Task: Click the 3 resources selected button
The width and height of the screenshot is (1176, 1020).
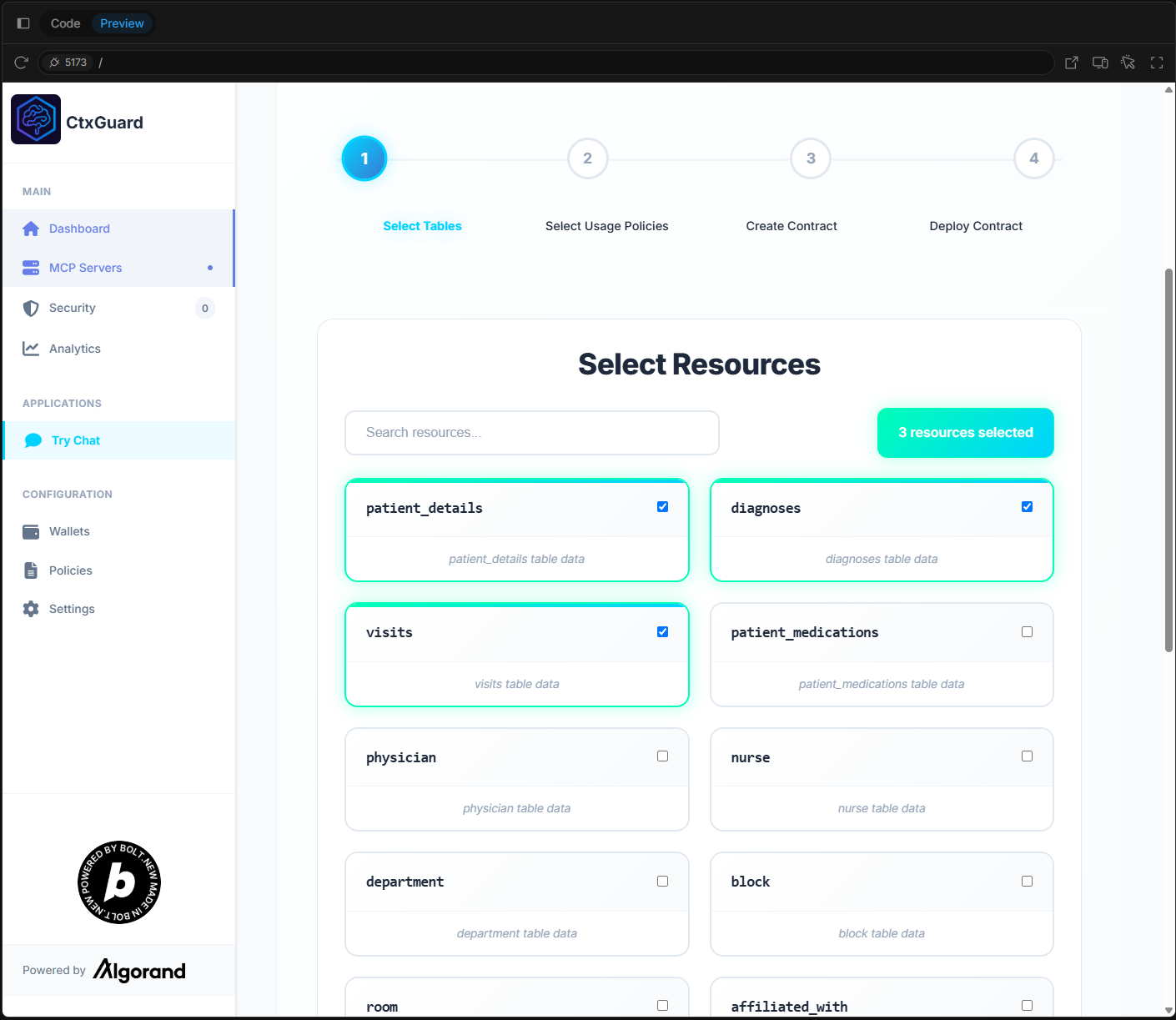Action: [x=966, y=433]
